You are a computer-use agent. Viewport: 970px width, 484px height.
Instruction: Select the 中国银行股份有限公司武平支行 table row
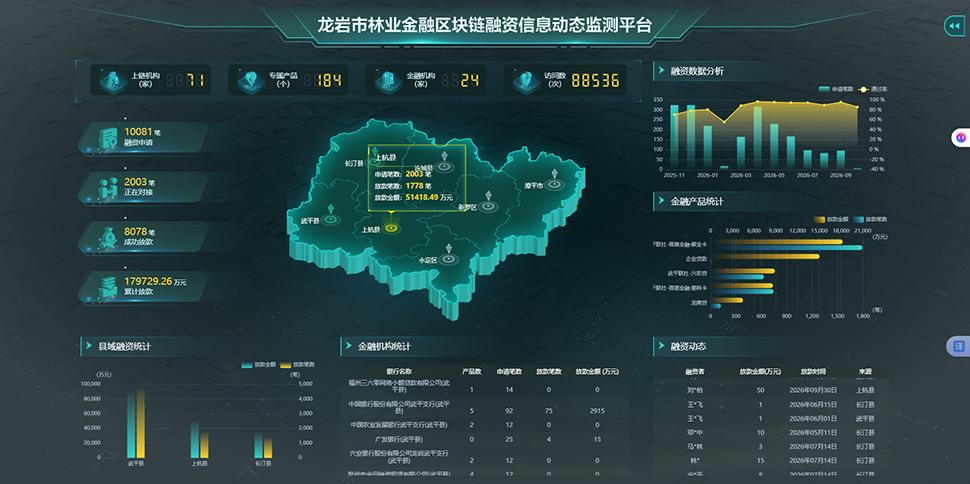click(x=484, y=407)
